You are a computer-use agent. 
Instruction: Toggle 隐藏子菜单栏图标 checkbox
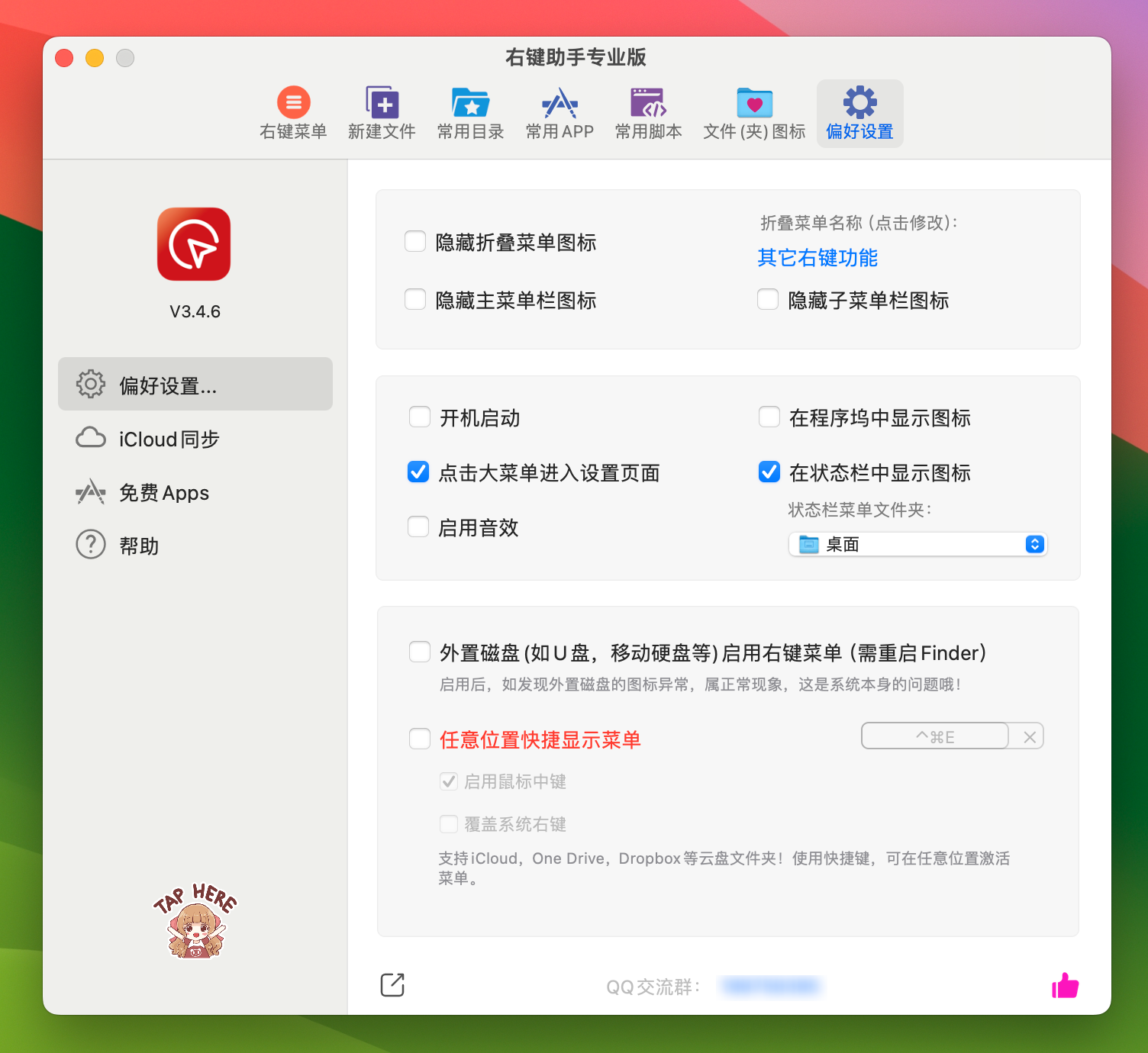[x=768, y=299]
